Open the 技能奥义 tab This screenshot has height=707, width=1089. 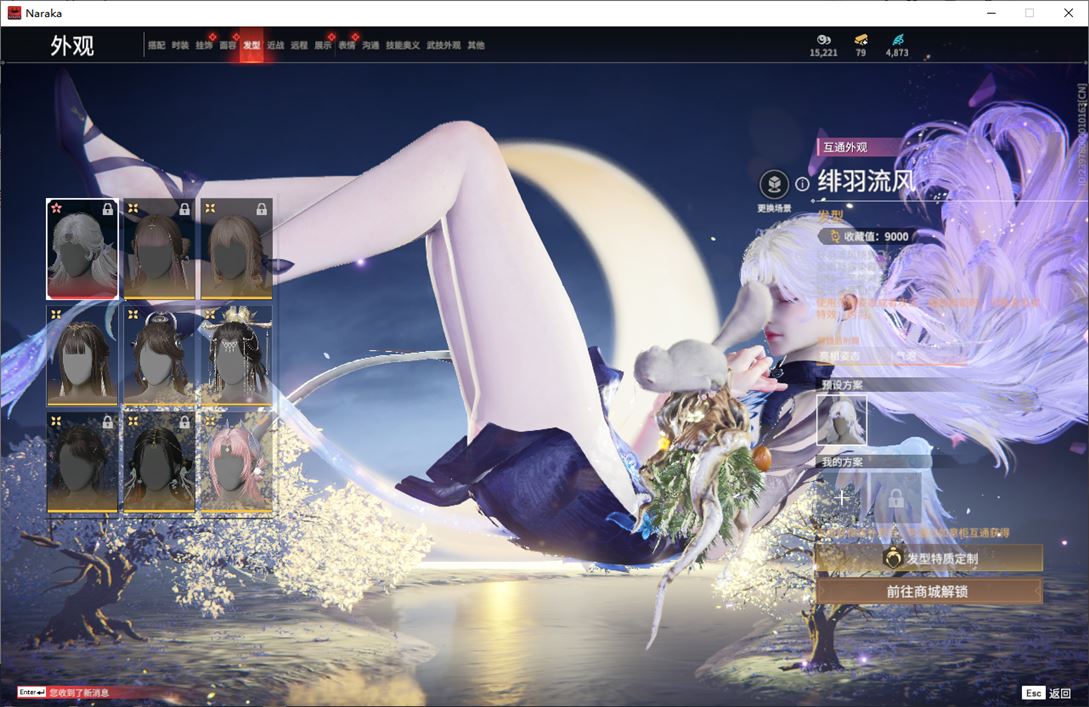click(403, 45)
